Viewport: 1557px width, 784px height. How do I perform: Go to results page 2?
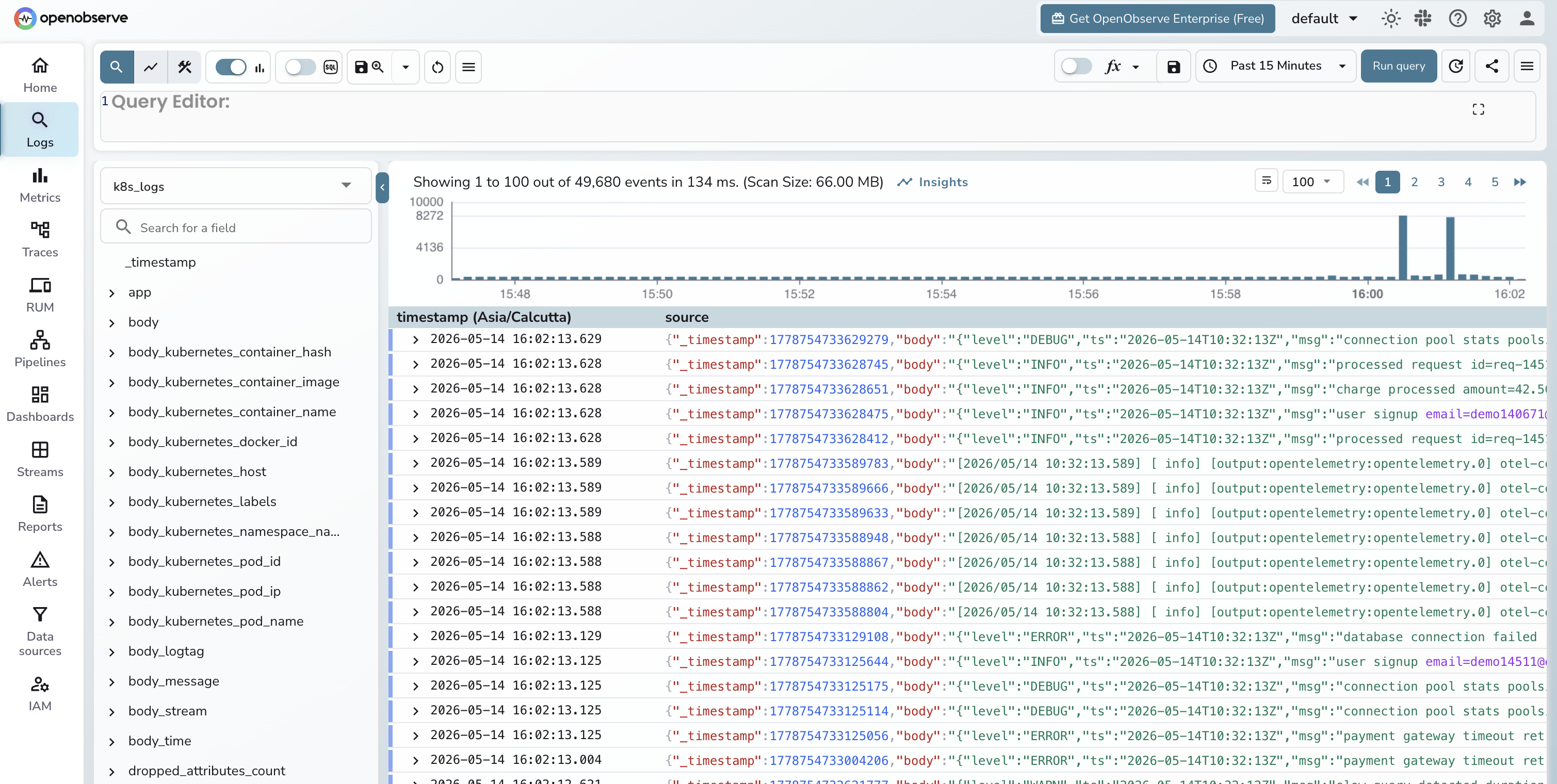click(x=1415, y=182)
